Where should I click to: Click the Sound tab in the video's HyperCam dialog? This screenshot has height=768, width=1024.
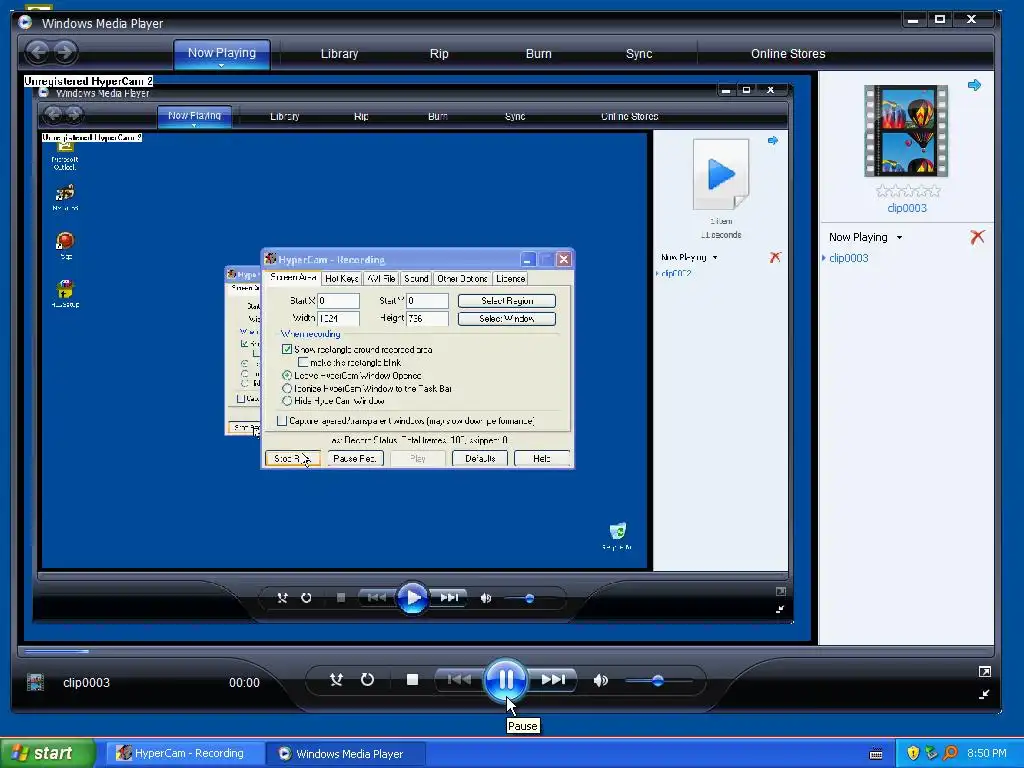point(416,278)
